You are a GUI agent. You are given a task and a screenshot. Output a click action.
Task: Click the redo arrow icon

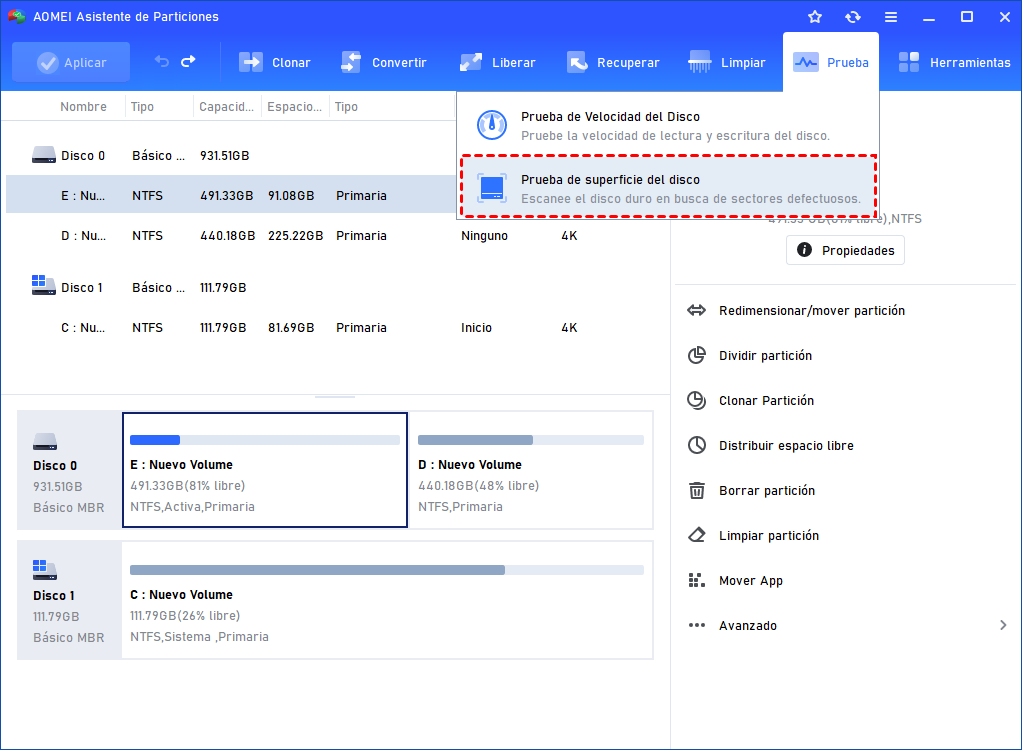coord(188,62)
